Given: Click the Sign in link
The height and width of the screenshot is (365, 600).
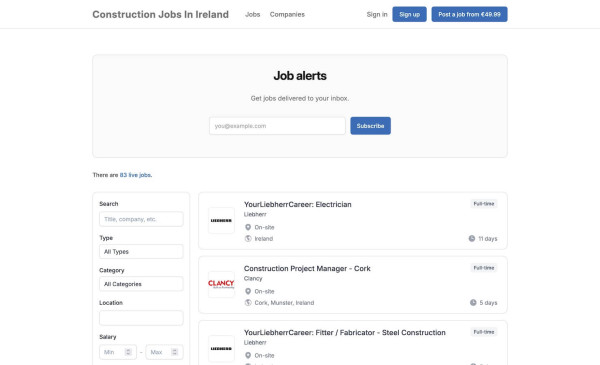Looking at the screenshot, I should tap(377, 15).
